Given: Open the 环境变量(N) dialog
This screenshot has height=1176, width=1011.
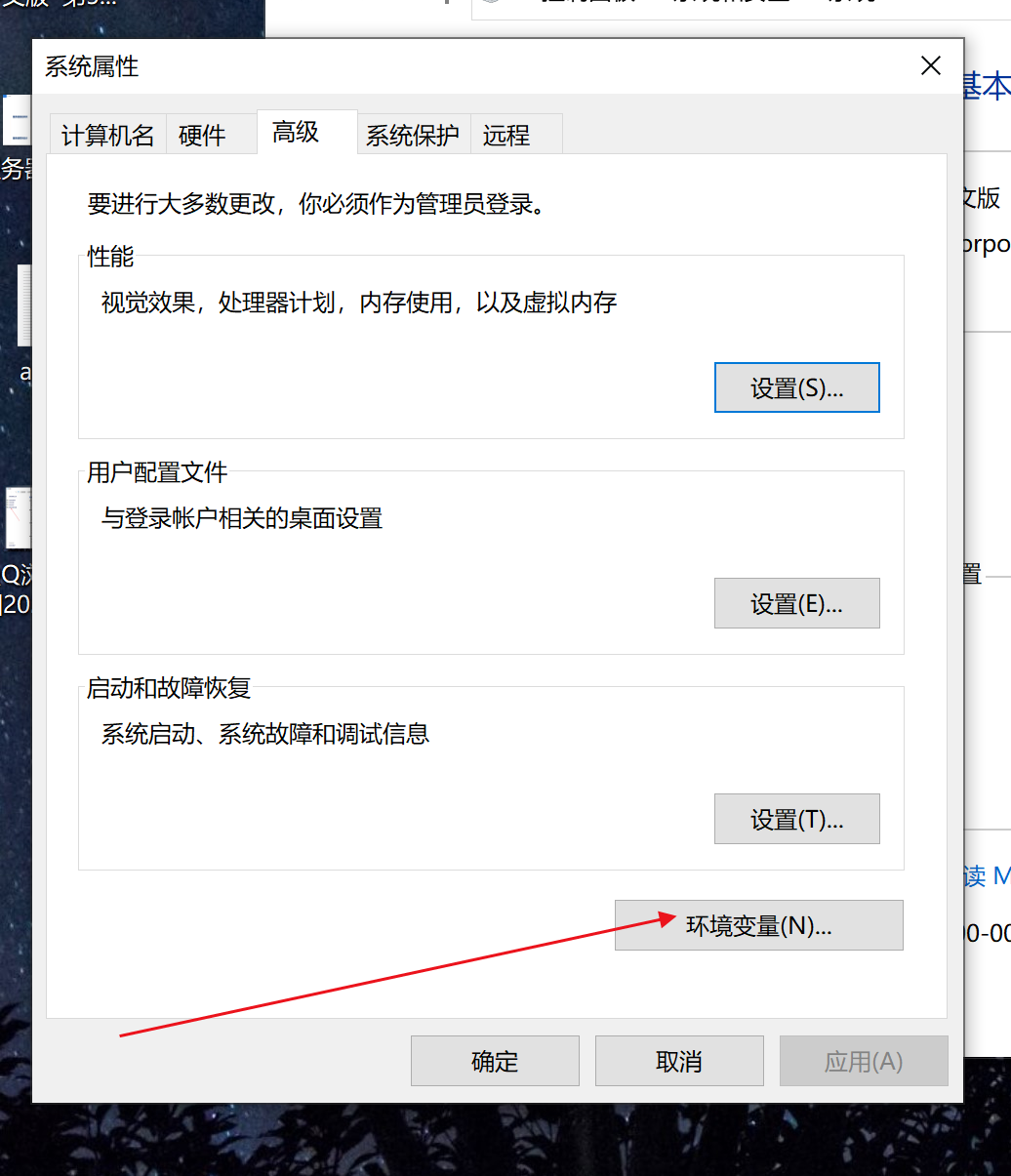Looking at the screenshot, I should coord(758,924).
